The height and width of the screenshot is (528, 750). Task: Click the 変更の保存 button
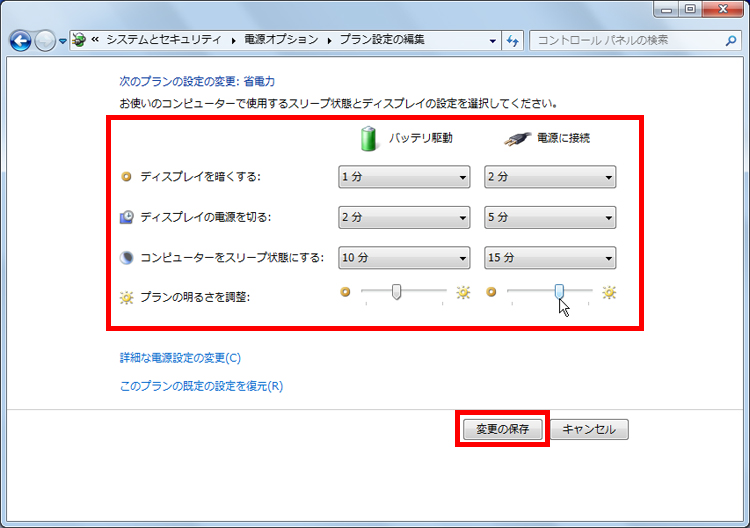[x=502, y=429]
